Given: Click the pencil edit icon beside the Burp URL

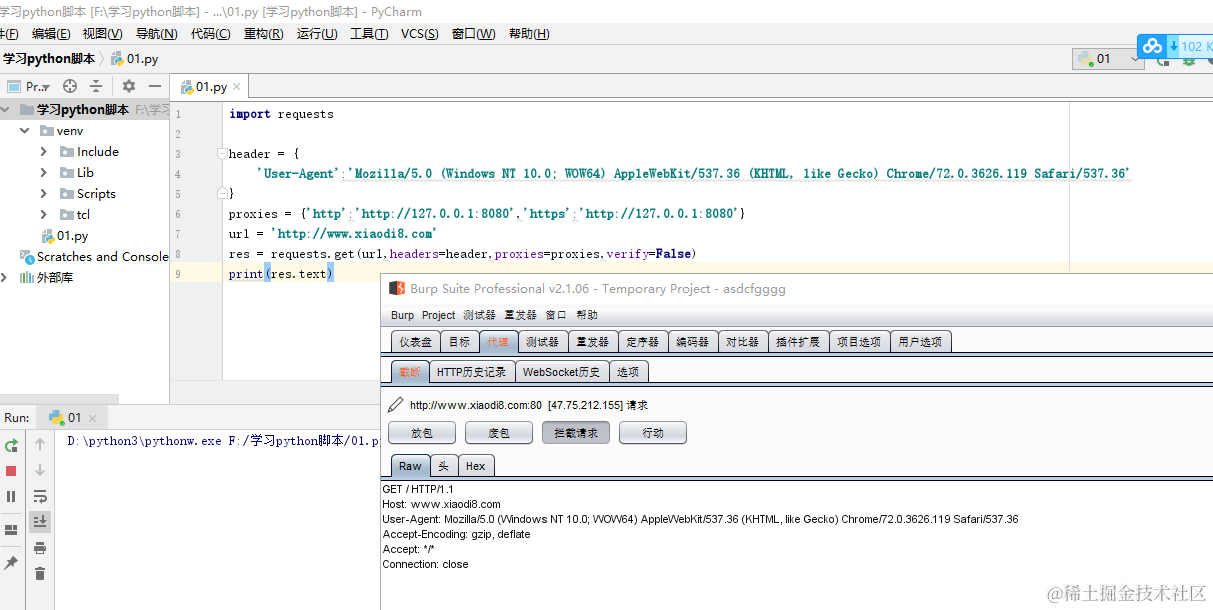Looking at the screenshot, I should click(396, 405).
